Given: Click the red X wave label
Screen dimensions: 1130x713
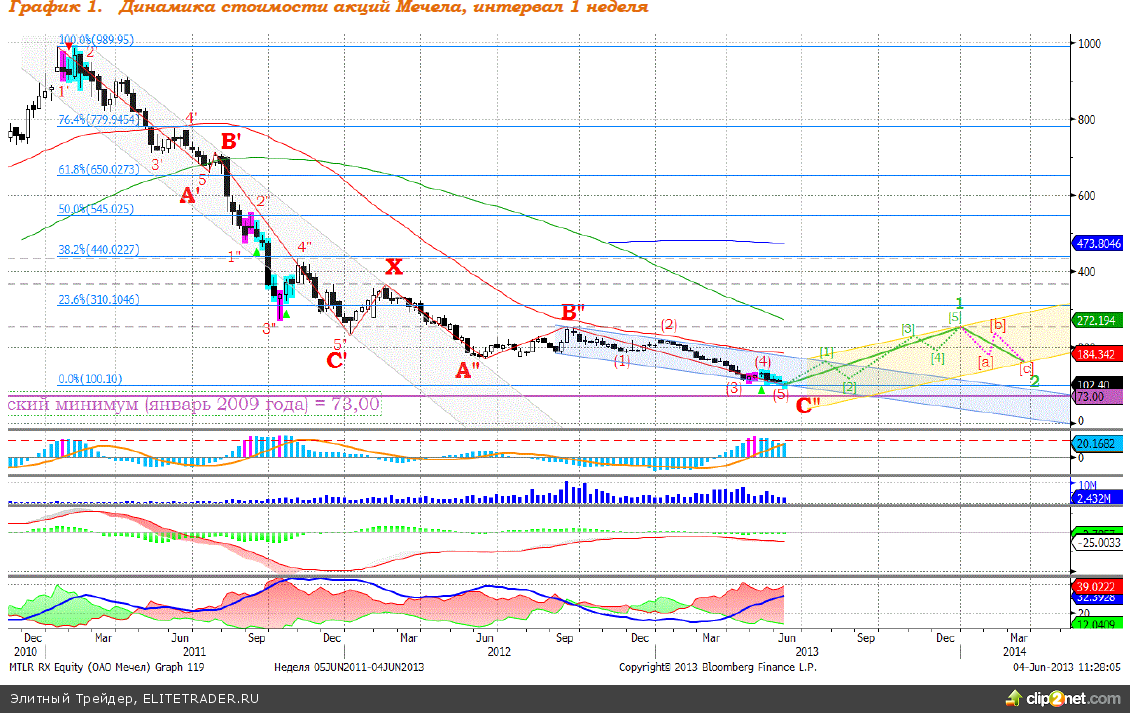Looking at the screenshot, I should [394, 266].
